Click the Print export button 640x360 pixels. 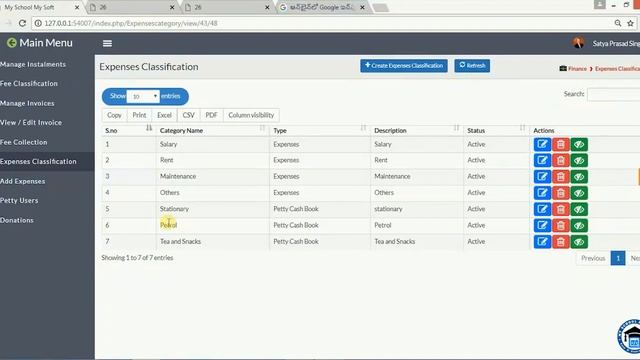tap(139, 115)
